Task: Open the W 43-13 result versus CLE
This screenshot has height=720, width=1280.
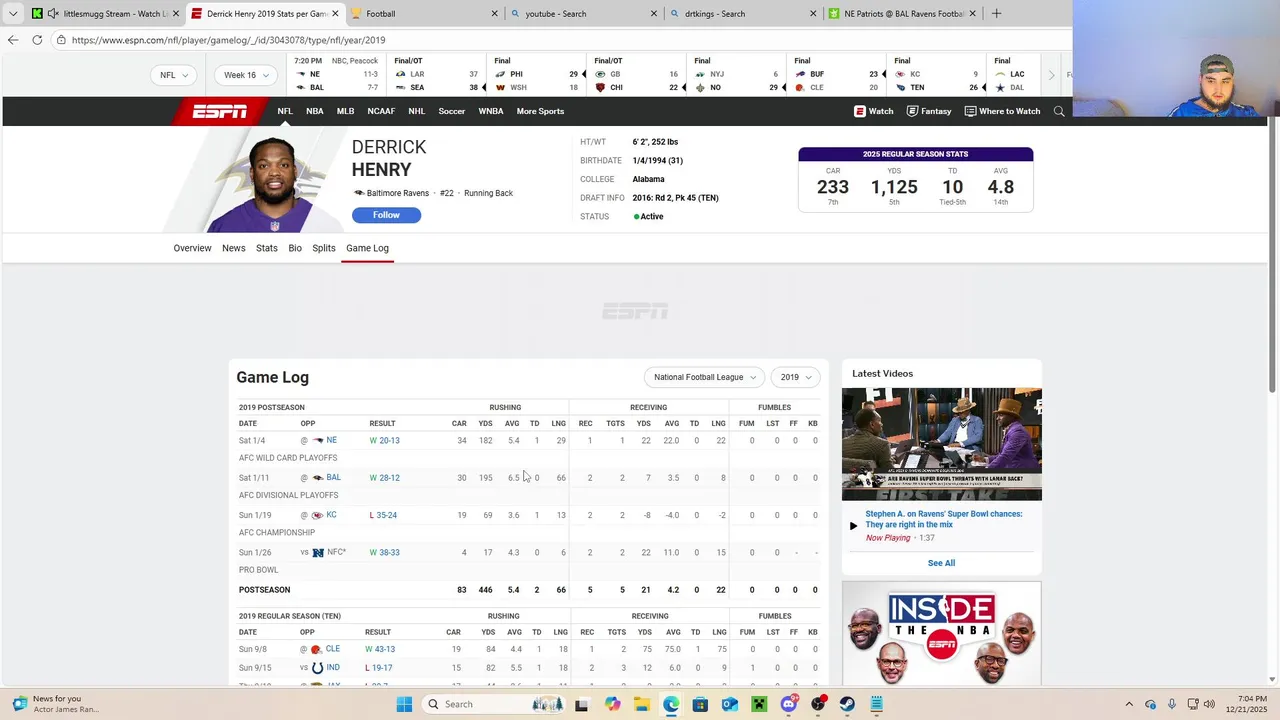Action: [x=380, y=649]
